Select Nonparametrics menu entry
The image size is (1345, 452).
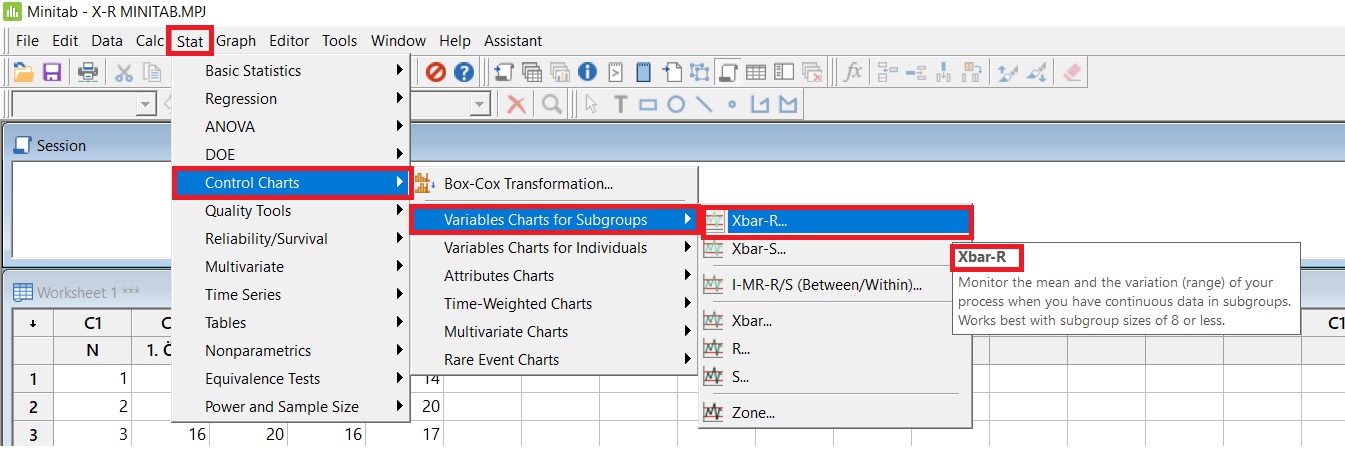(291, 350)
